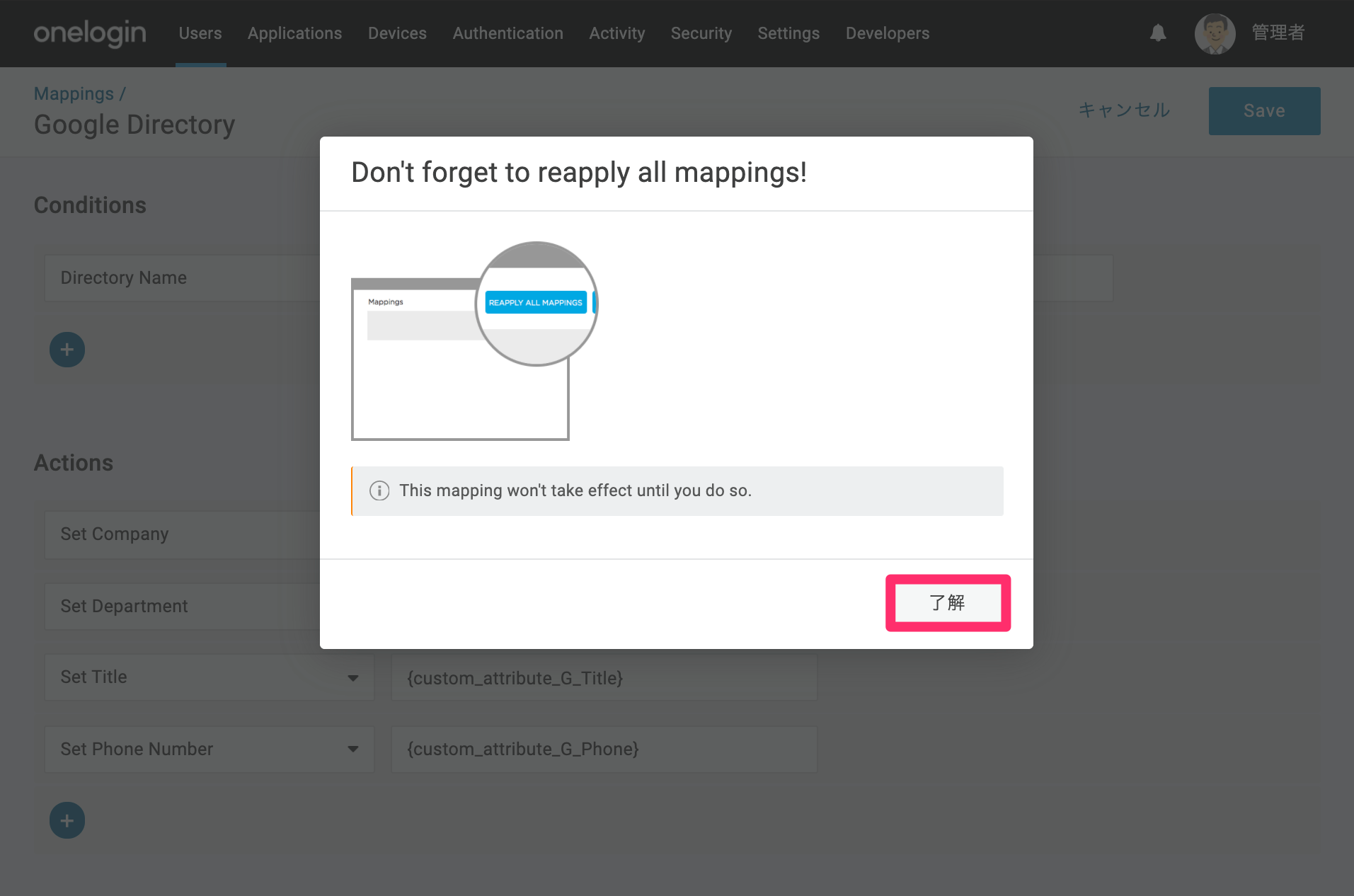Click the 管理者 user name
The height and width of the screenshot is (896, 1354).
click(1278, 33)
